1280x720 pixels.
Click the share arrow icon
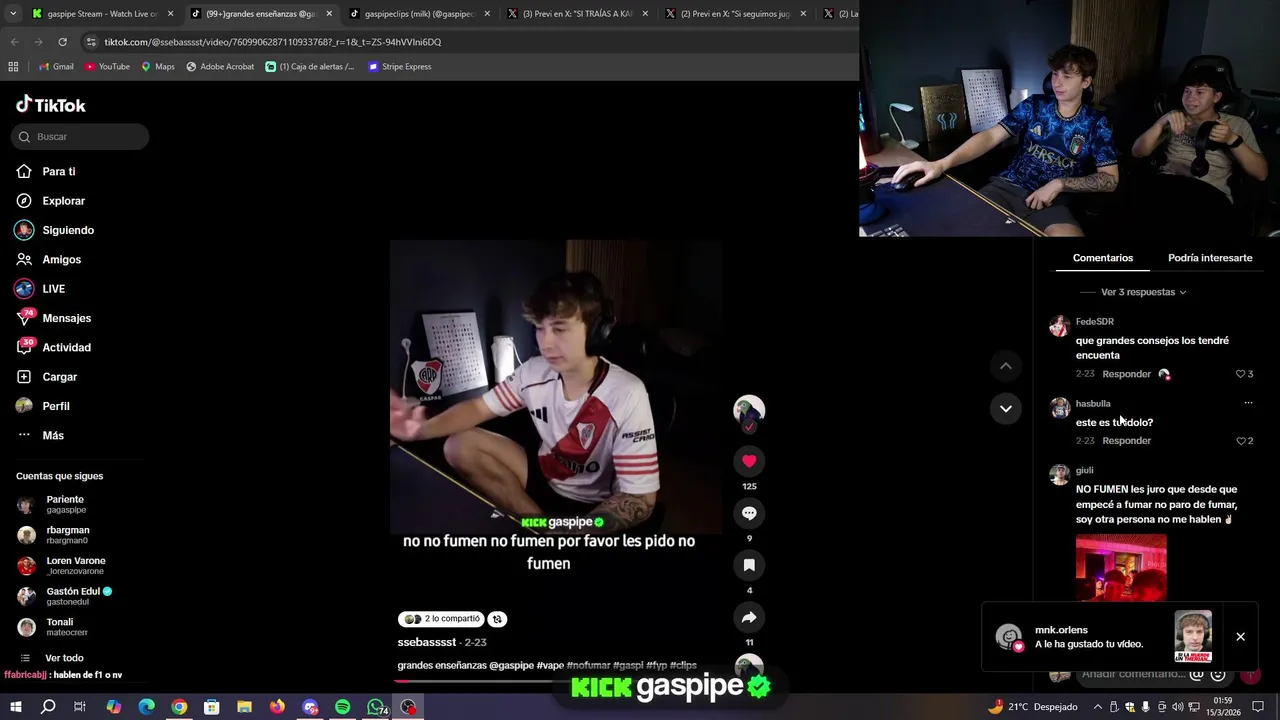[749, 617]
